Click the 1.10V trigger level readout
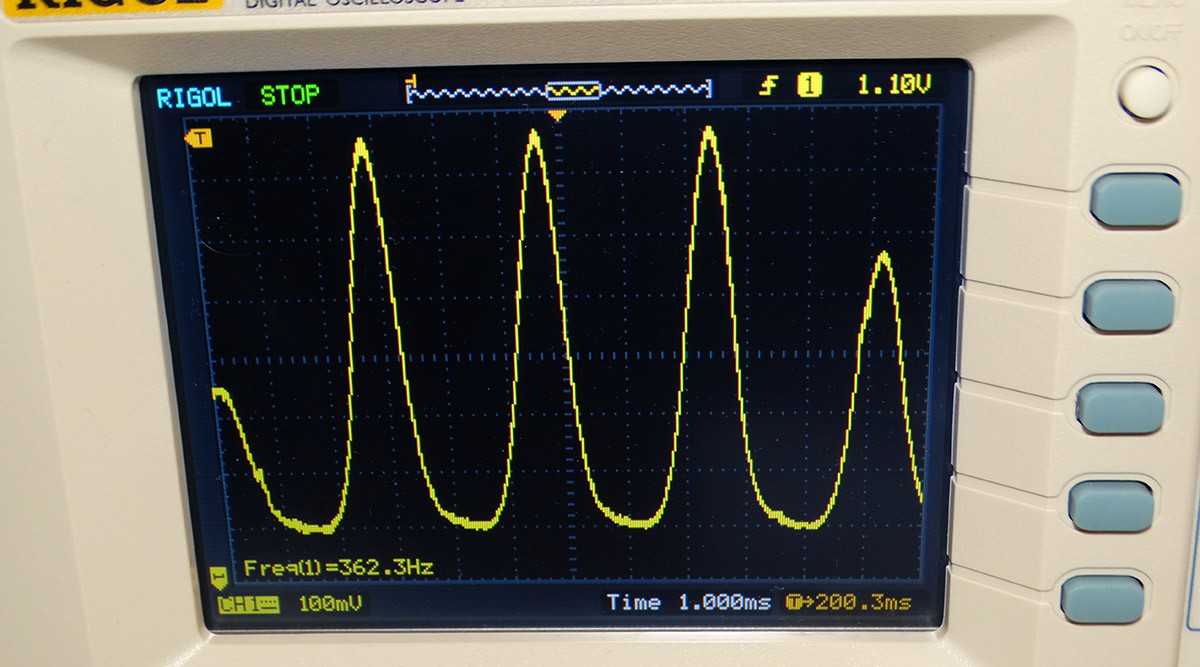1200x667 pixels. pyautogui.click(x=893, y=86)
